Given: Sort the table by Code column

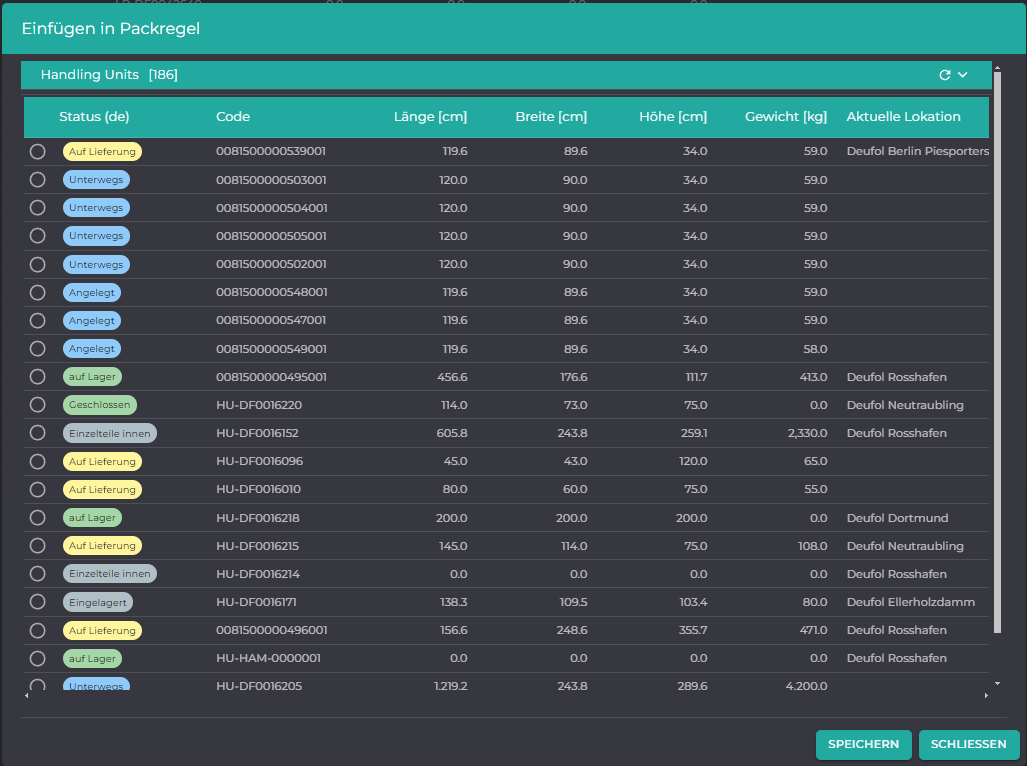Looking at the screenshot, I should click(x=233, y=117).
